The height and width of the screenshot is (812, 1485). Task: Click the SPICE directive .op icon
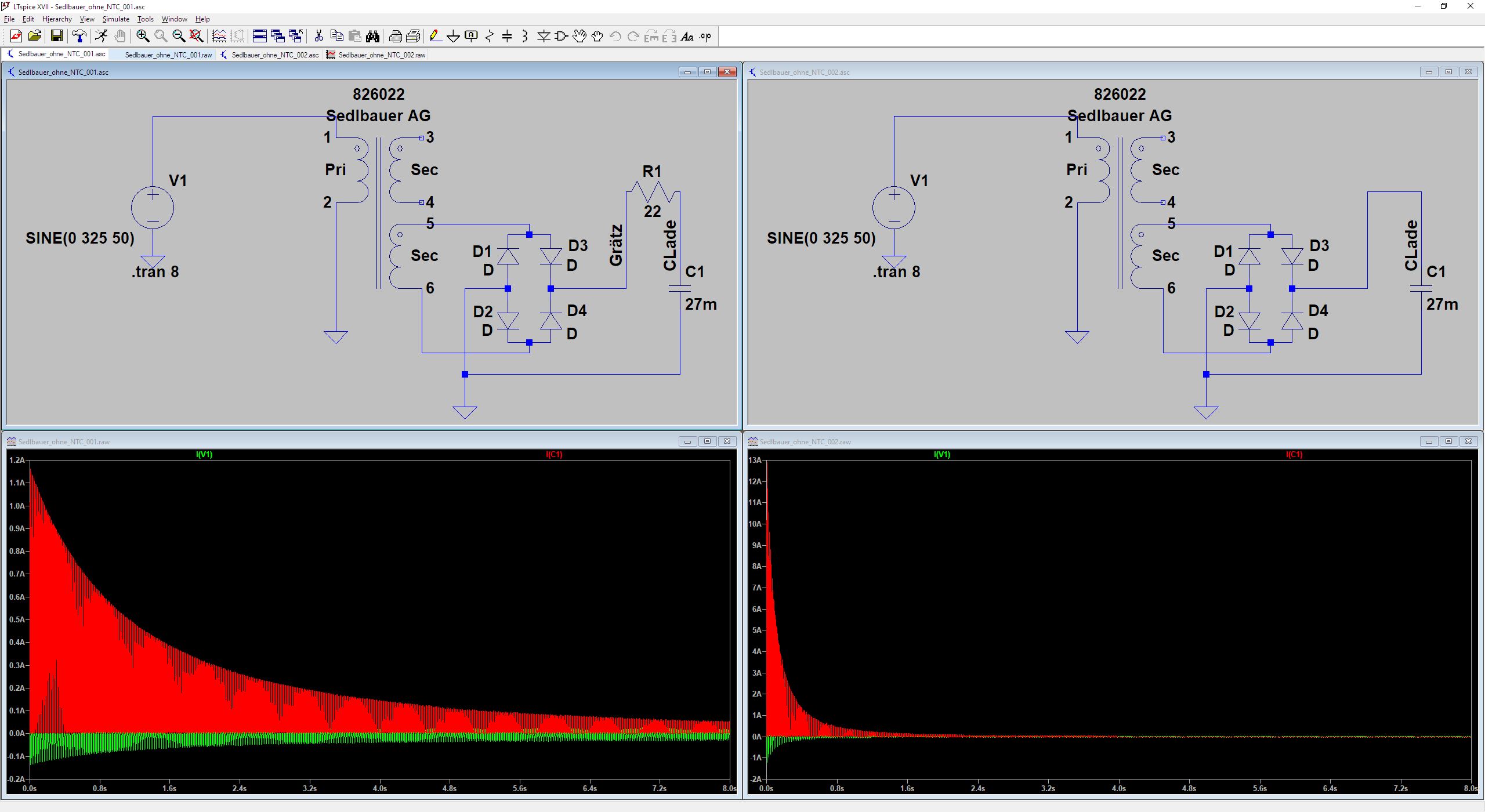705,37
